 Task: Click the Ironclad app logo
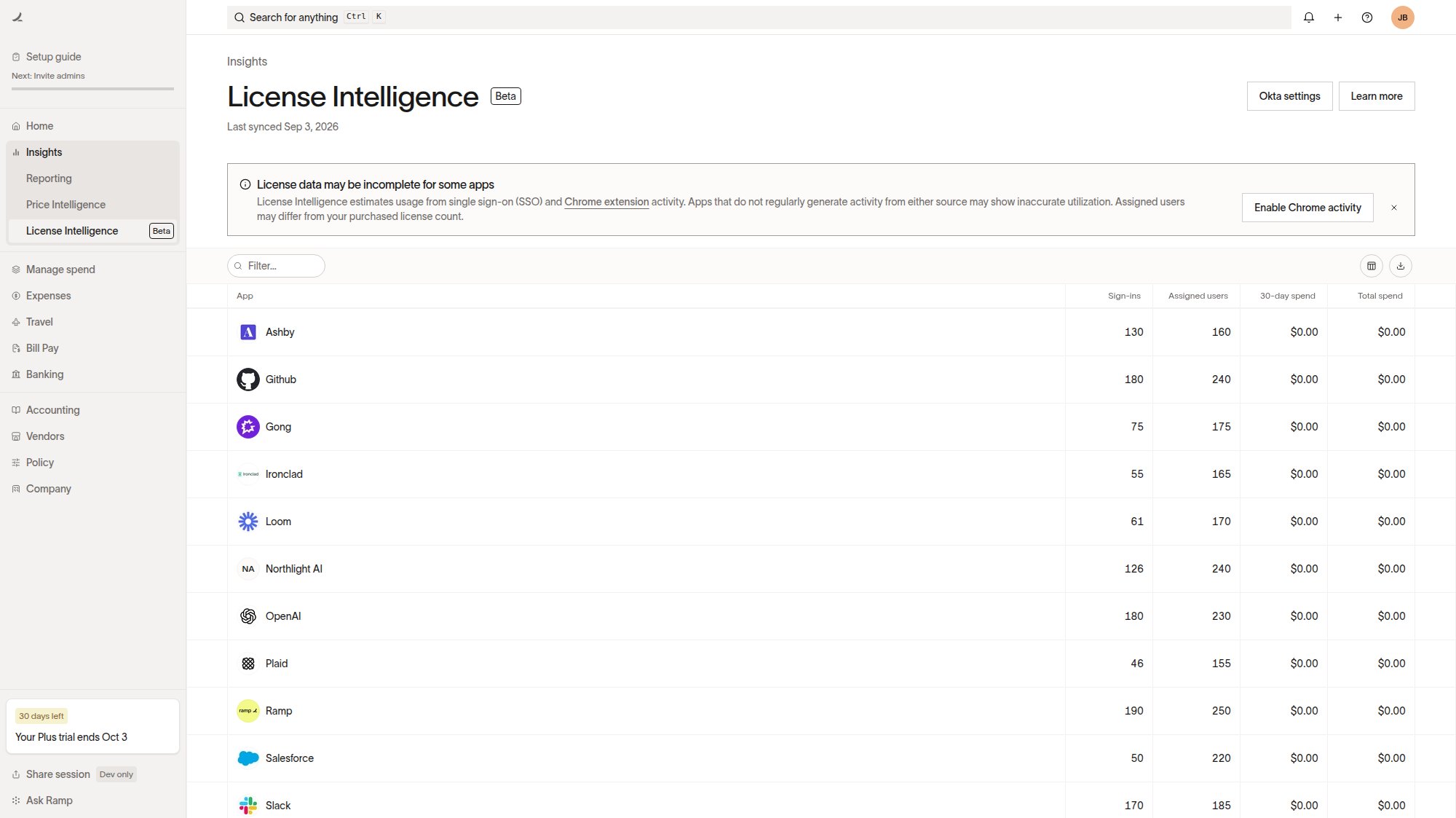tap(248, 474)
